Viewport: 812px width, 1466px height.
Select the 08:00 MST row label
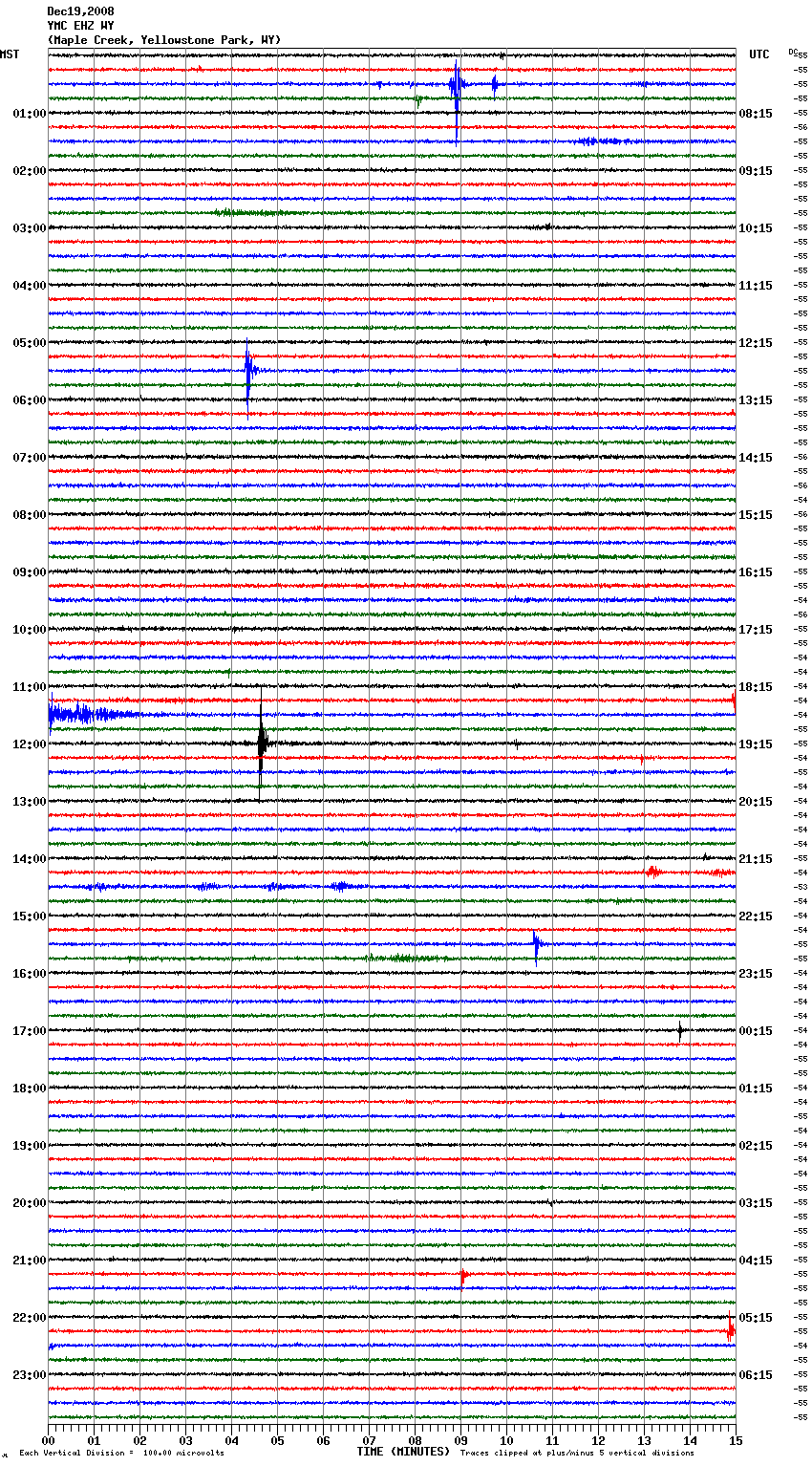coord(30,515)
